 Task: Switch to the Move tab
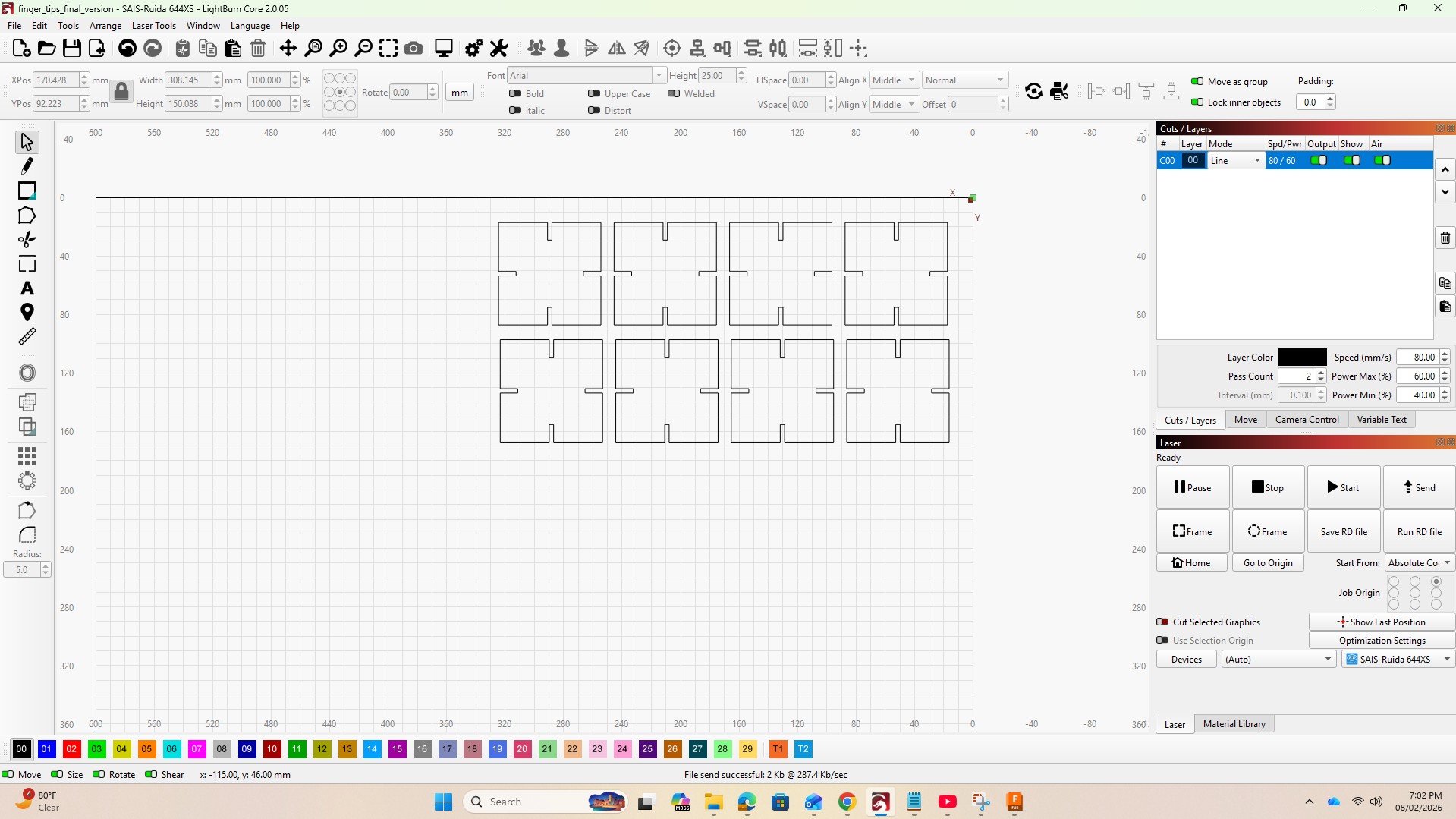pyautogui.click(x=1246, y=420)
